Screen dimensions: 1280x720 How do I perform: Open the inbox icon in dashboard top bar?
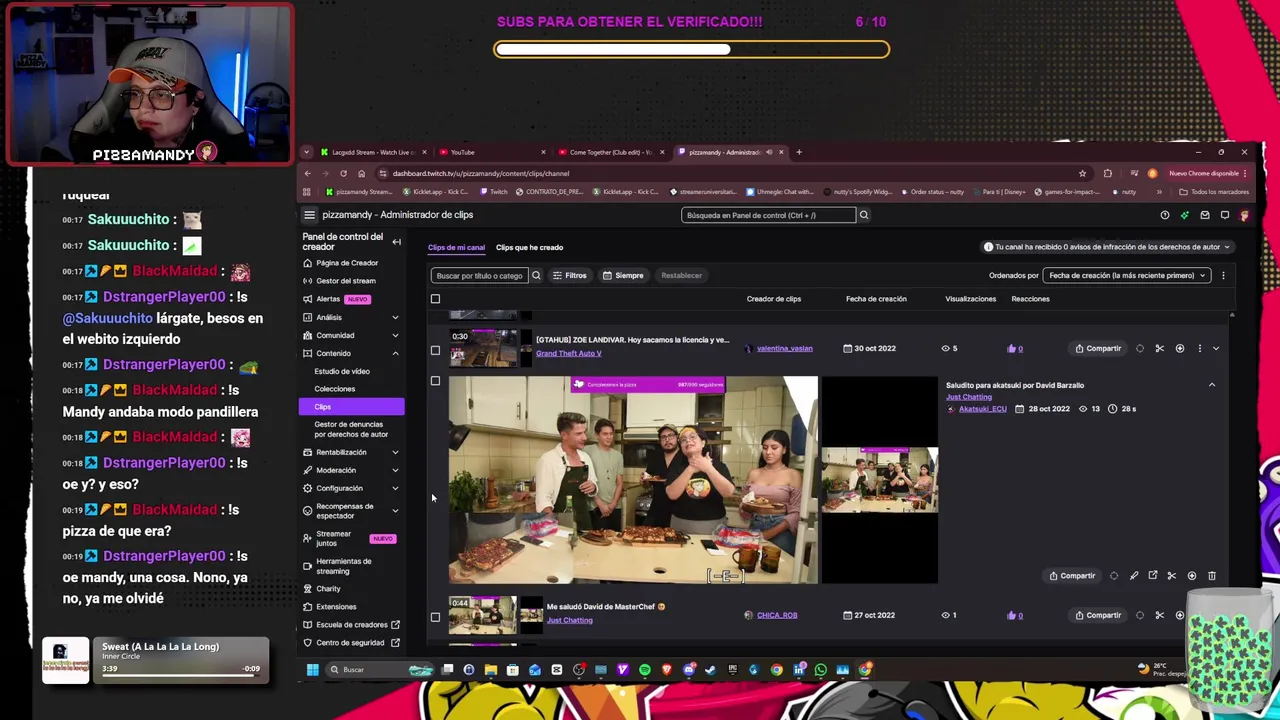(1205, 215)
